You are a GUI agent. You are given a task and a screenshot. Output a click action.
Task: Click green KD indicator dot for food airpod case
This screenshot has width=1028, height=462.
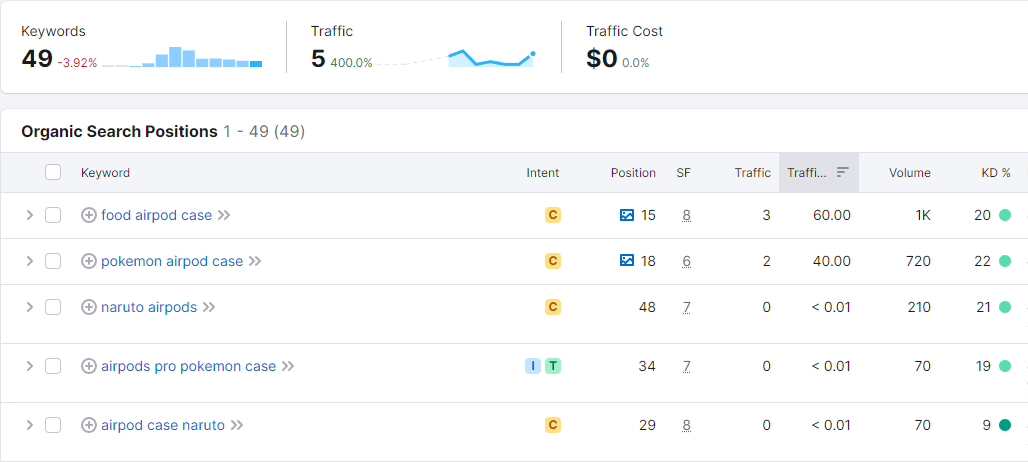click(1004, 215)
